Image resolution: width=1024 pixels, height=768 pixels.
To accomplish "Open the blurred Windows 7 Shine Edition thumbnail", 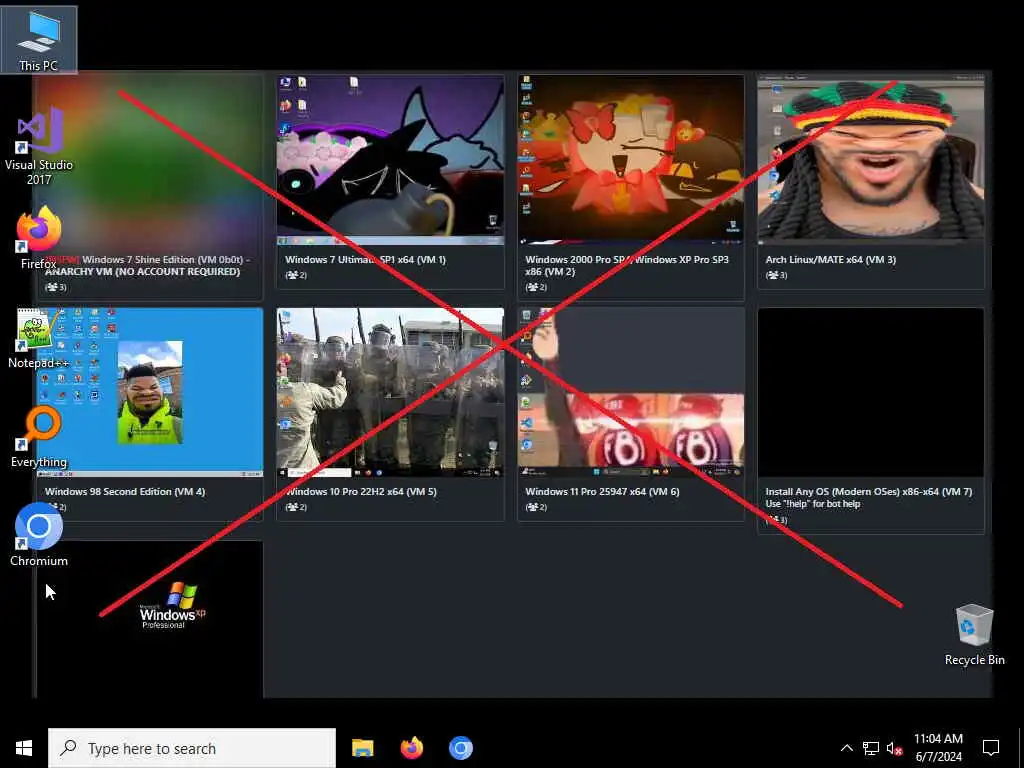I will tap(150, 159).
